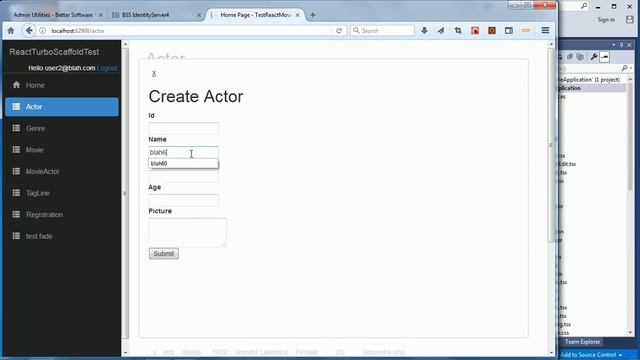Viewport: 640px width, 360px height.
Task: Open the Solution Explorer window position dropdown arrow
Action: (614, 45)
